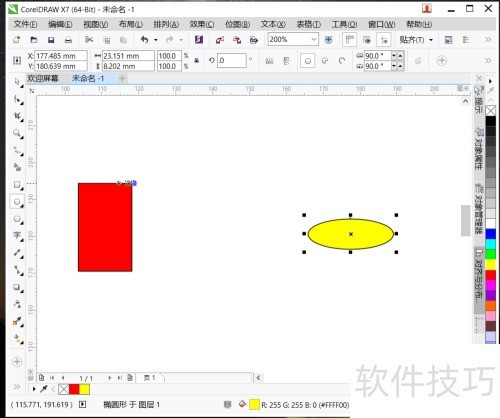Click the vertical scrollbar thumb

click(465, 220)
